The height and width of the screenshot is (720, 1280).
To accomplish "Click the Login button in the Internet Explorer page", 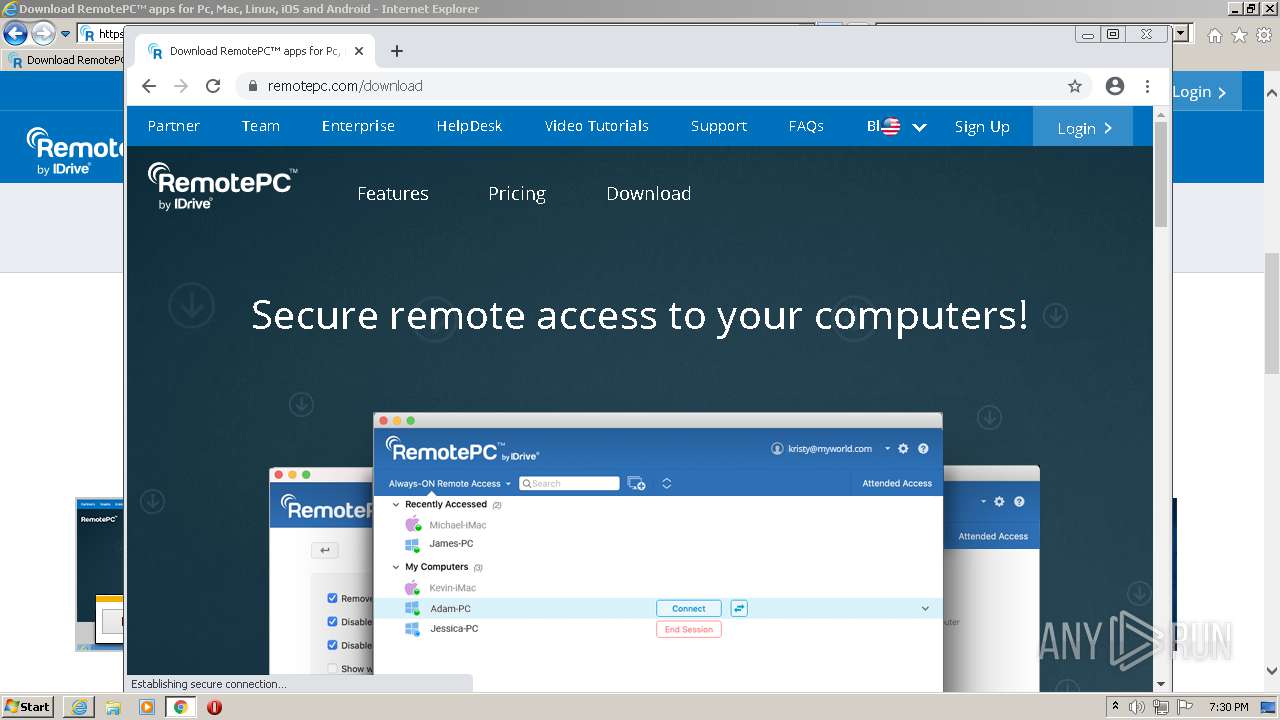I will click(x=1207, y=92).
